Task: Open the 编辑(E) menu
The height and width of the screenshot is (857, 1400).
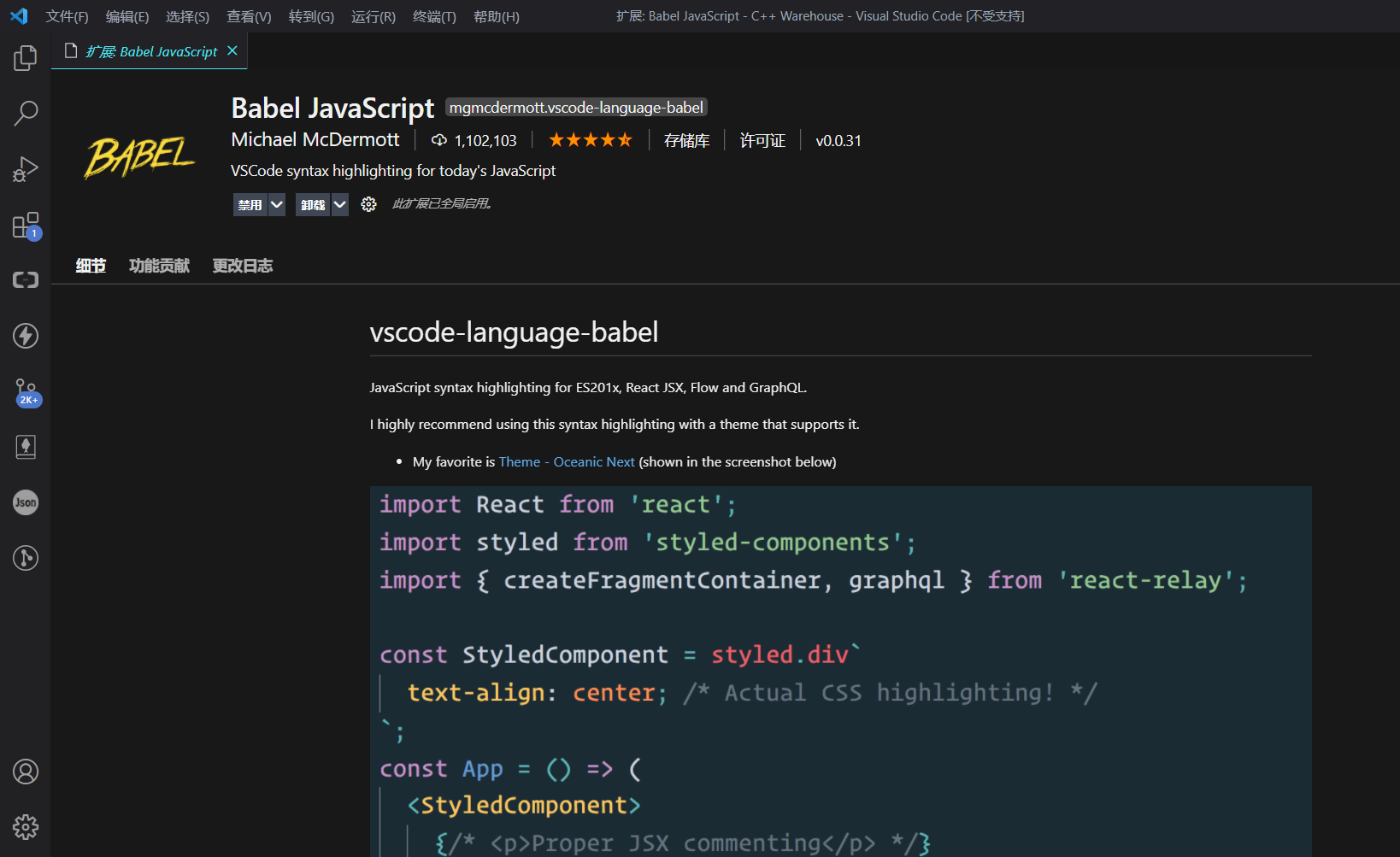Action: (127, 16)
